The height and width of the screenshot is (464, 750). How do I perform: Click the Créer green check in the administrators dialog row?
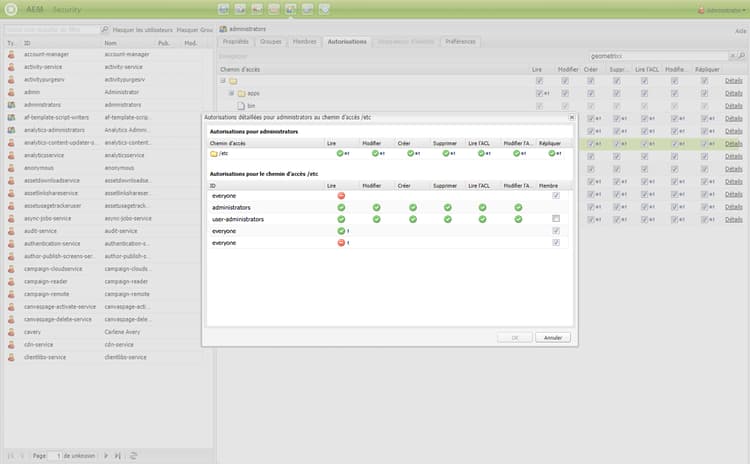point(413,208)
